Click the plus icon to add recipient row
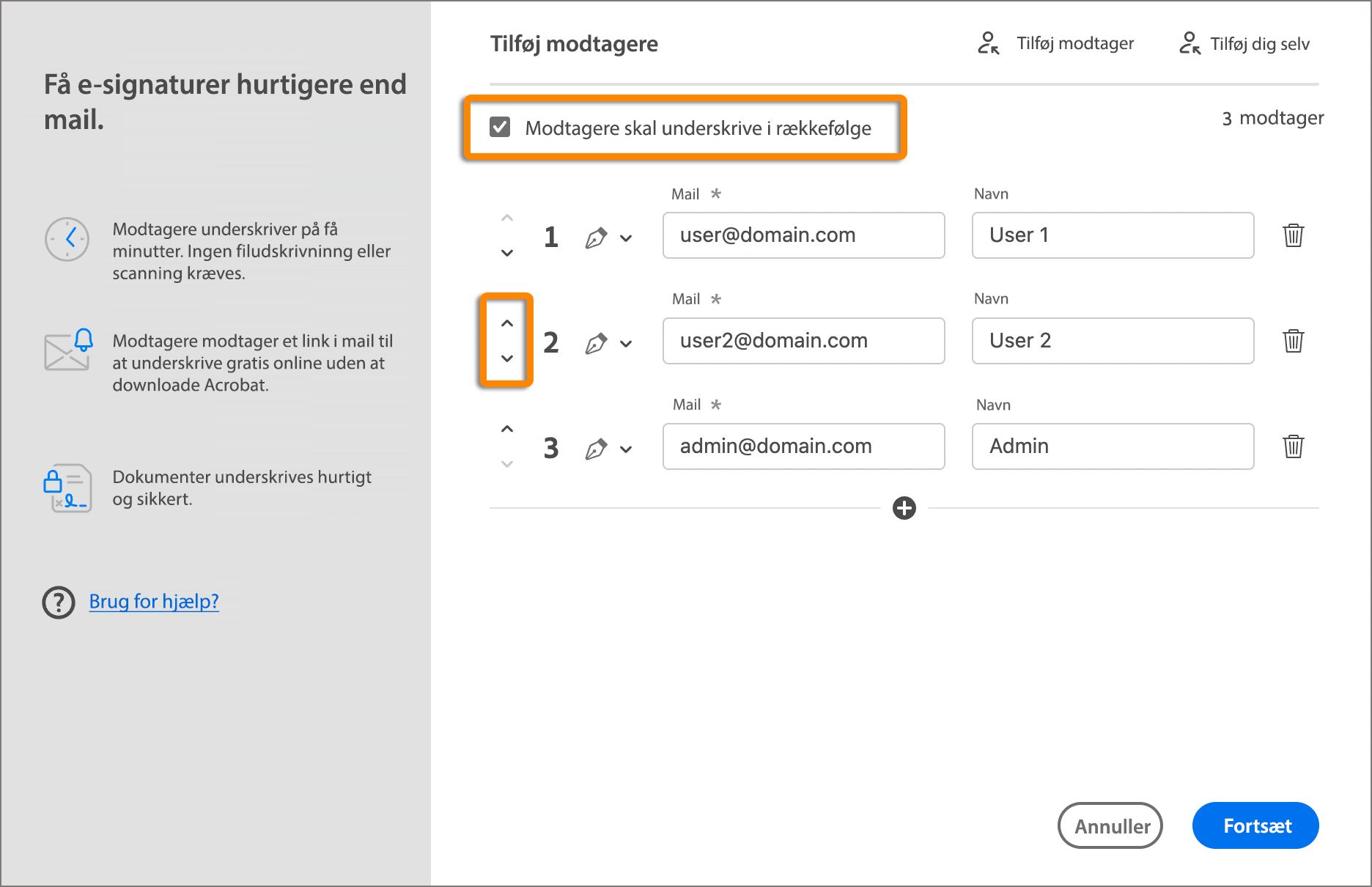 pyautogui.click(x=904, y=508)
